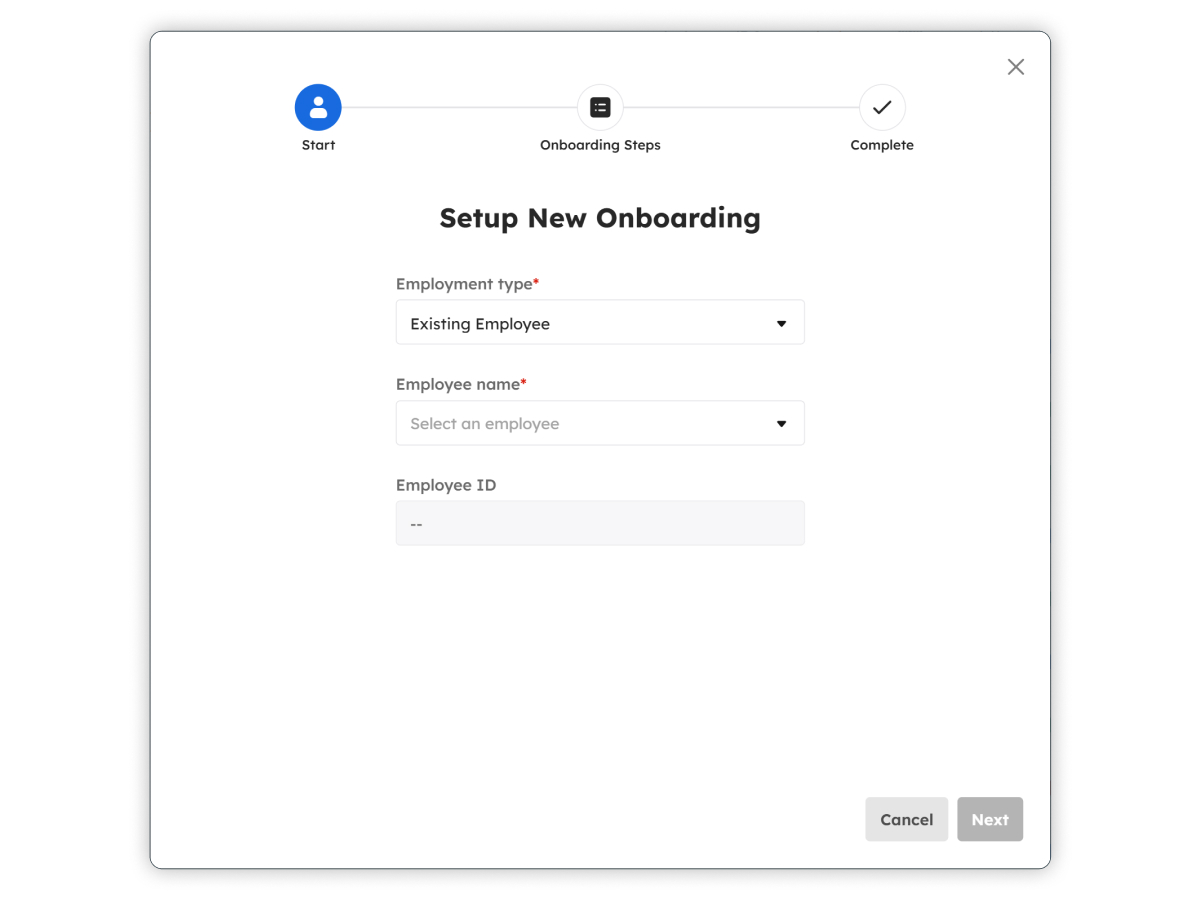Viewport: 1201px width, 900px height.
Task: Click the Employment type field label
Action: pos(467,284)
